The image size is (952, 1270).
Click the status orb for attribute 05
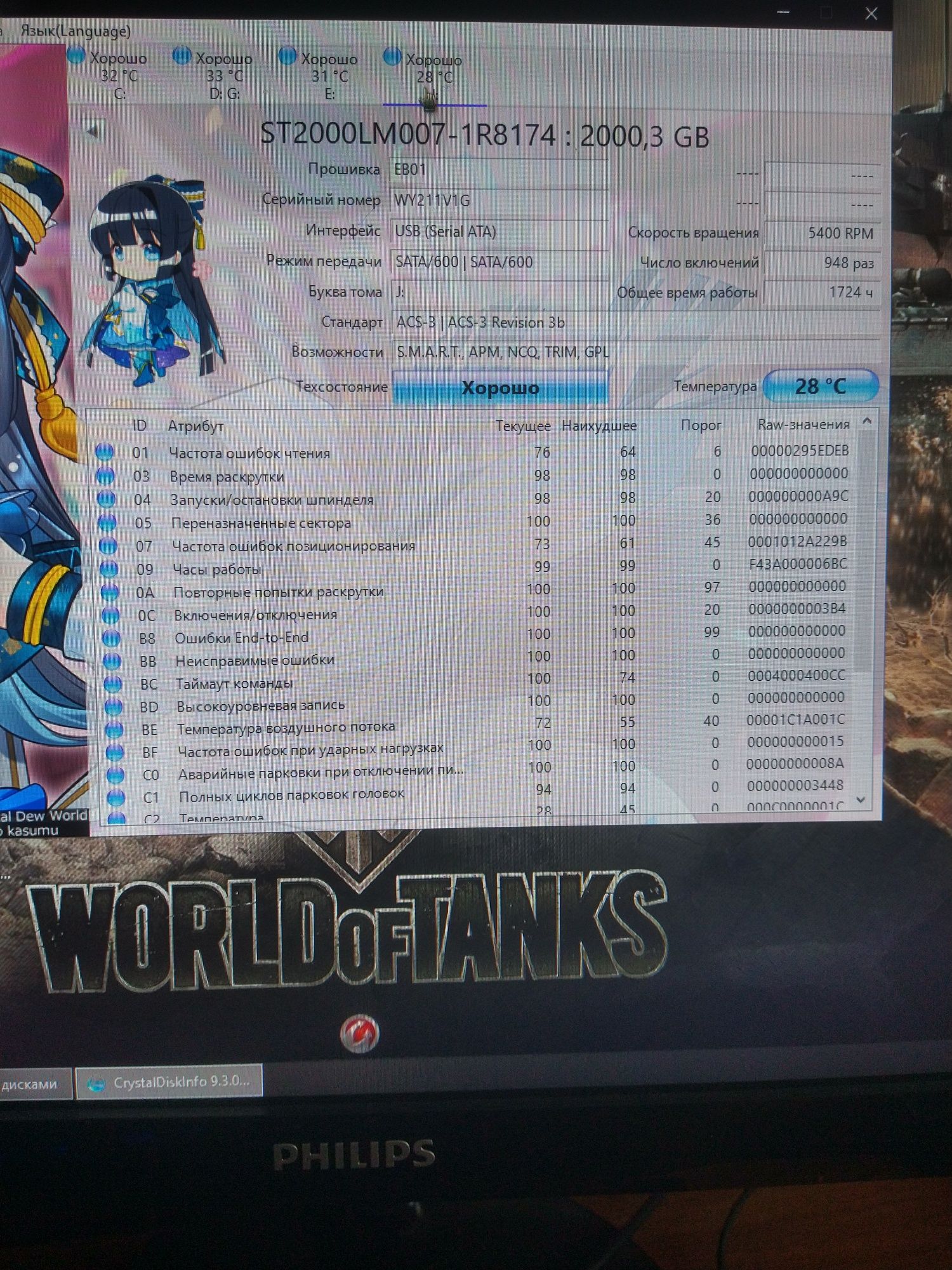click(108, 523)
